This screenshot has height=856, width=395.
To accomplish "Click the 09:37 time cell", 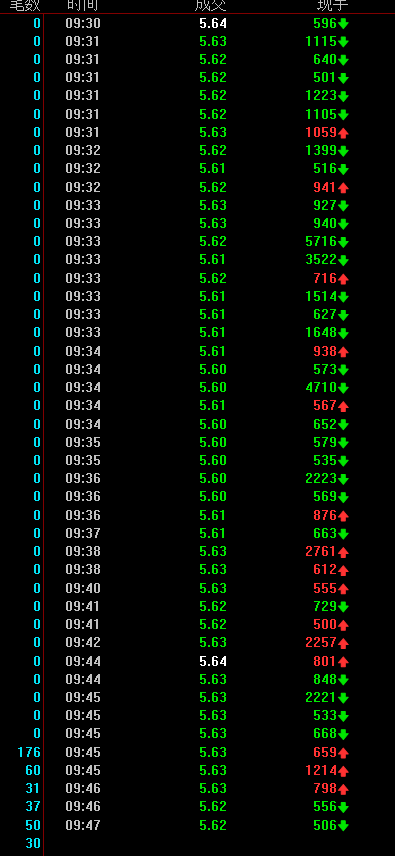I will (83, 533).
